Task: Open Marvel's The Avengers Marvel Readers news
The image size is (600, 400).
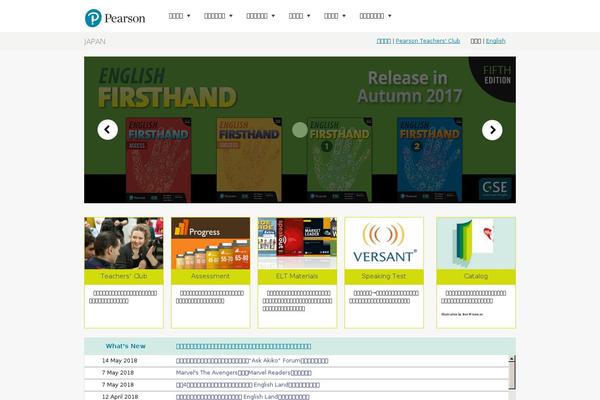Action: (244, 373)
